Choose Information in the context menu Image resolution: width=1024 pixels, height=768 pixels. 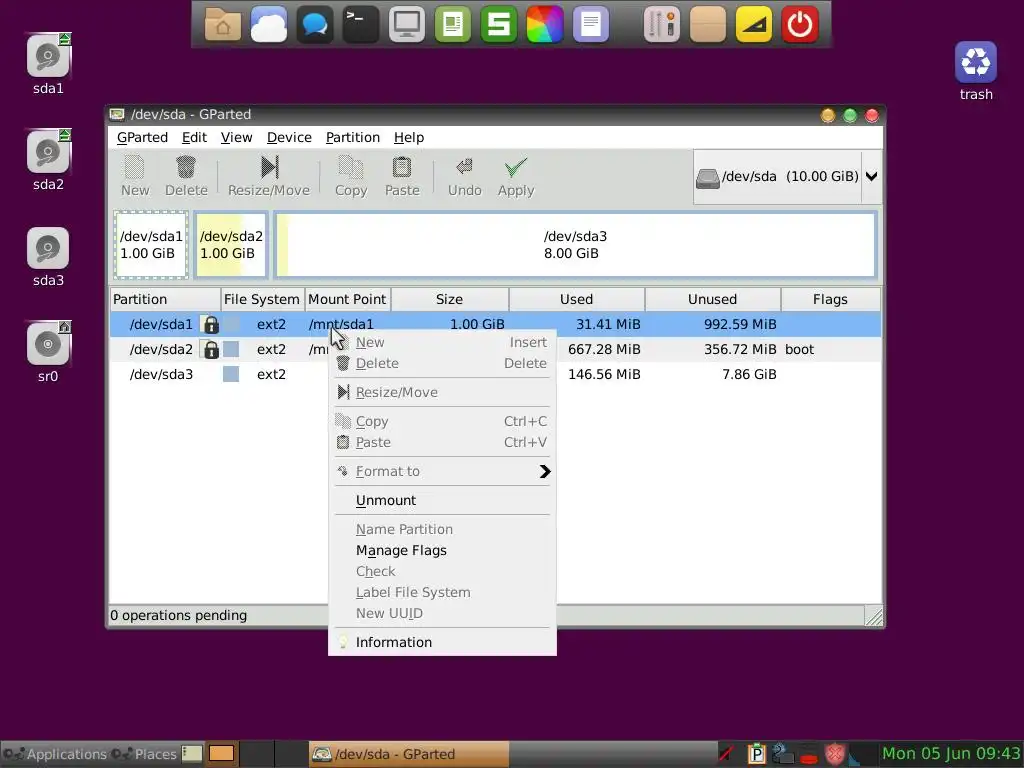443,643
